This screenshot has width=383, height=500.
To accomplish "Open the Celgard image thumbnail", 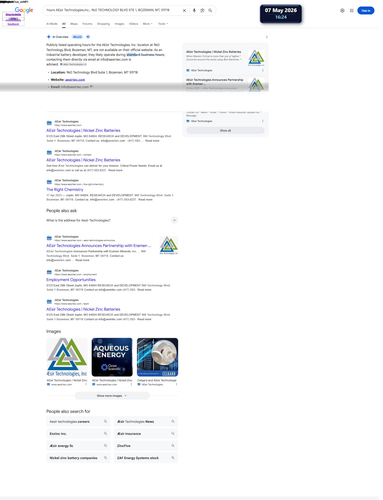I will pyautogui.click(x=157, y=357).
